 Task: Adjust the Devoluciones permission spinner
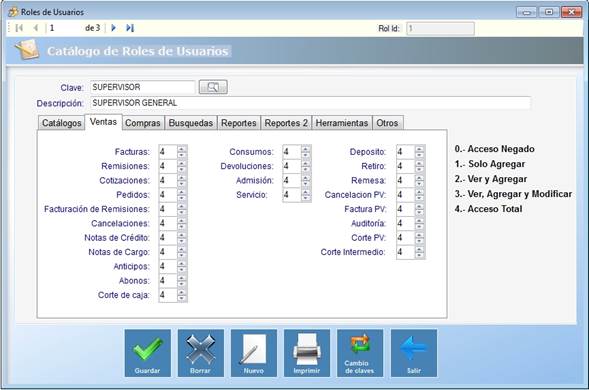click(297, 166)
